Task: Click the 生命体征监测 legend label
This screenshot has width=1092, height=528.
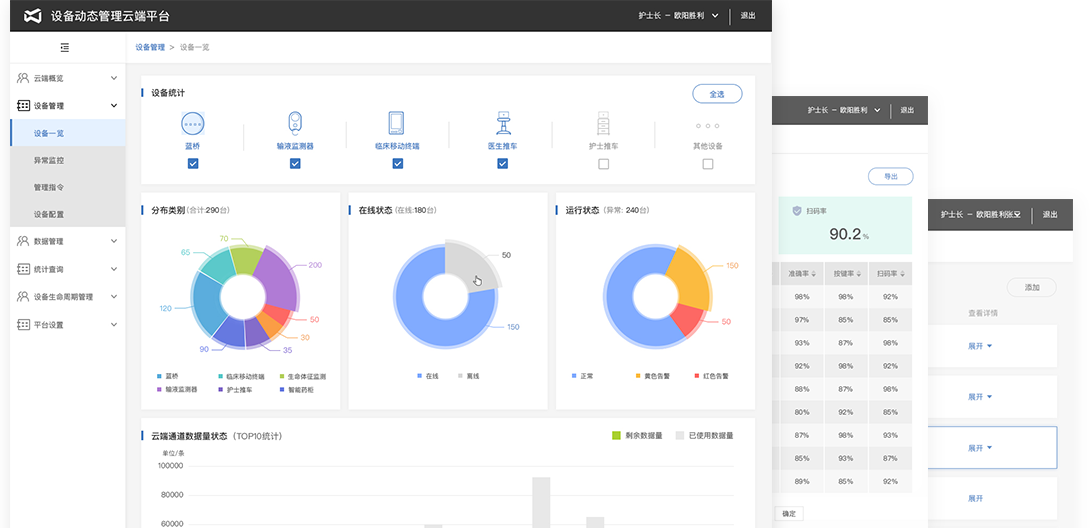Action: [306, 376]
